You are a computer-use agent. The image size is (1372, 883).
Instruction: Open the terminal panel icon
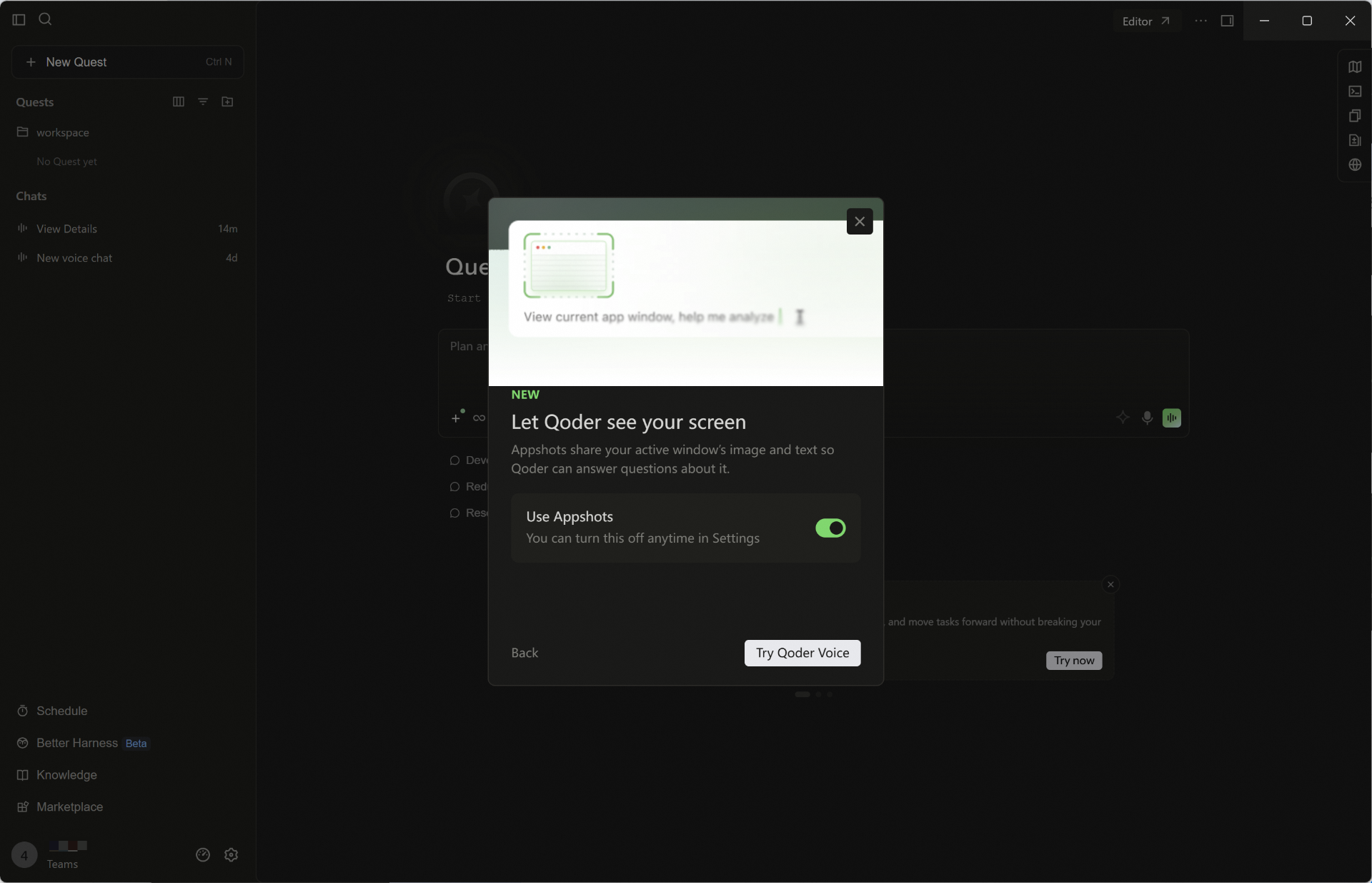1355,91
